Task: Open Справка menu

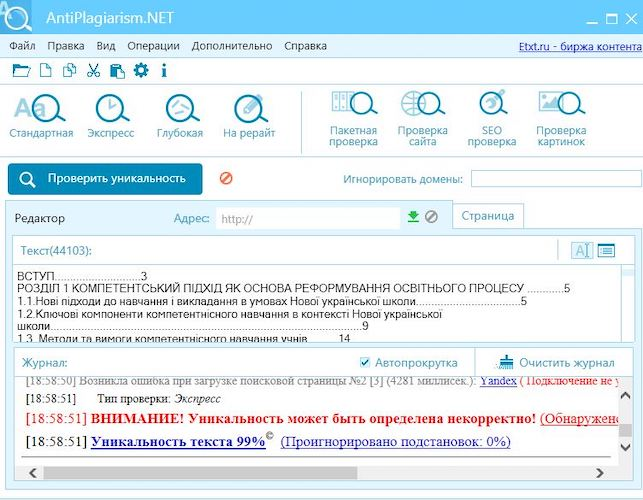Action: tap(306, 46)
